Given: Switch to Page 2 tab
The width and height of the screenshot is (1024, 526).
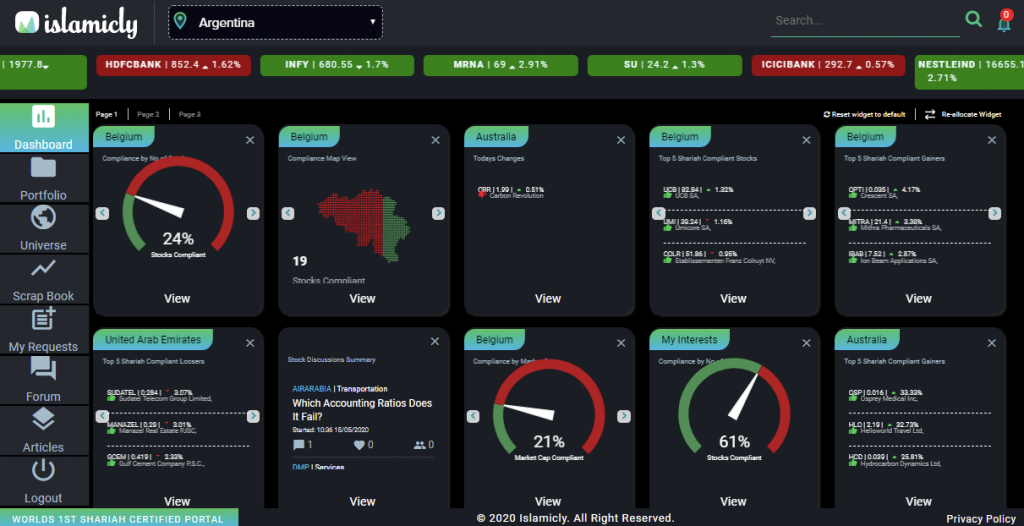Looking at the screenshot, I should [148, 115].
